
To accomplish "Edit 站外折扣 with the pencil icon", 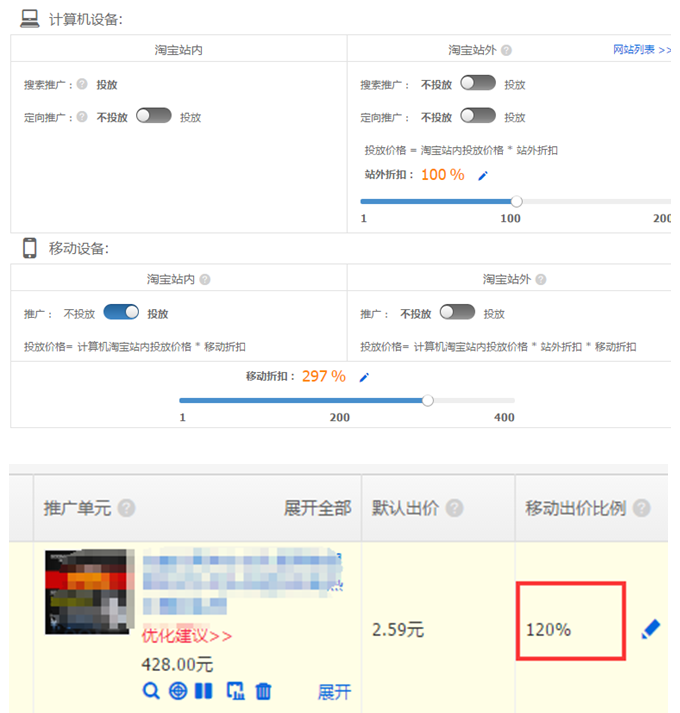I will [483, 176].
